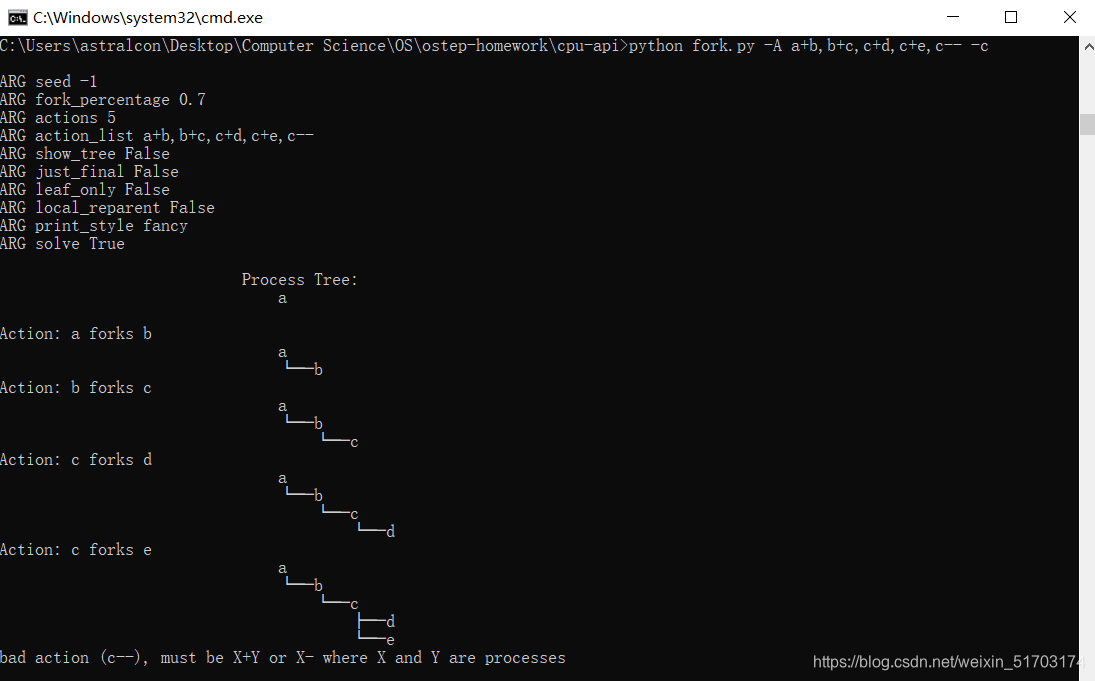Image resolution: width=1095 pixels, height=681 pixels.
Task: Click 'Action: a forks b' line
Action: [76, 334]
